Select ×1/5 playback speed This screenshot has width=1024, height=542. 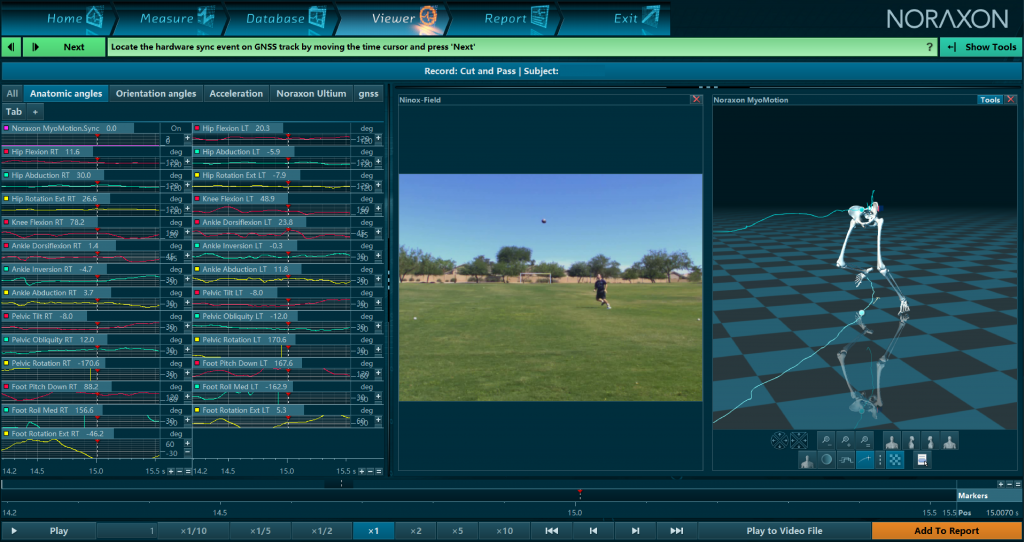click(260, 531)
